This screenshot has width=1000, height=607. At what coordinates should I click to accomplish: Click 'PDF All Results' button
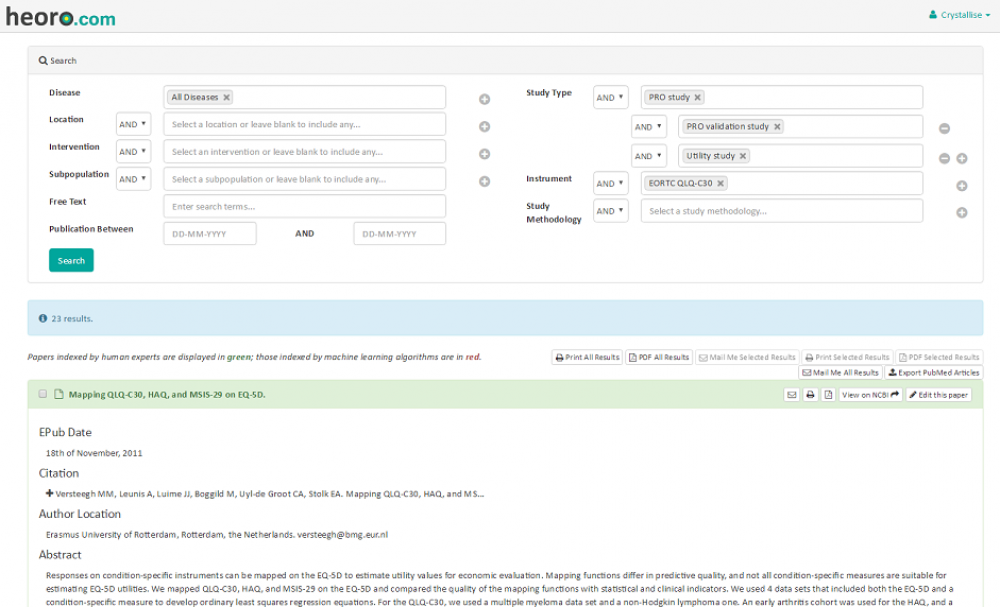[659, 357]
